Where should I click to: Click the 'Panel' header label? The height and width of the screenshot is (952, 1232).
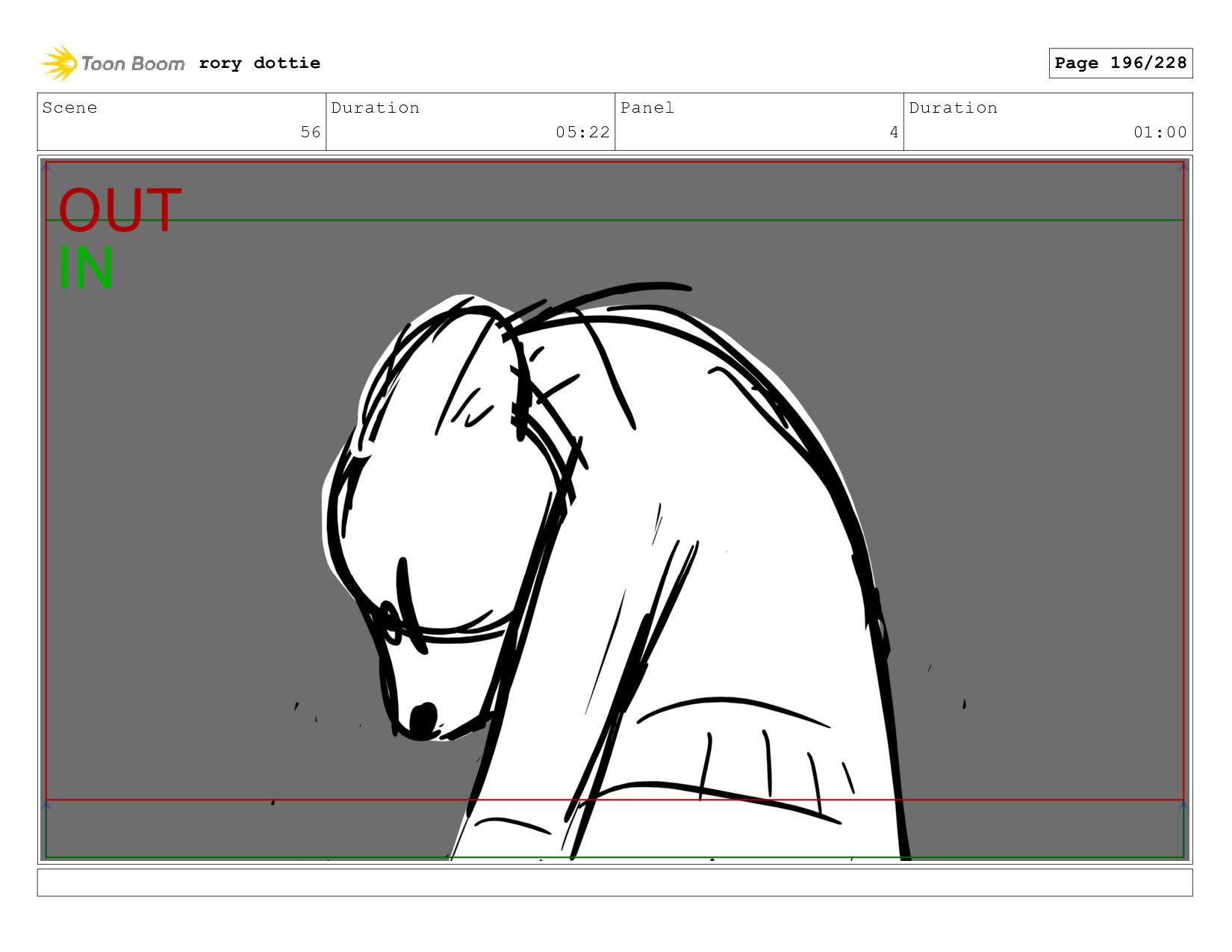647,108
